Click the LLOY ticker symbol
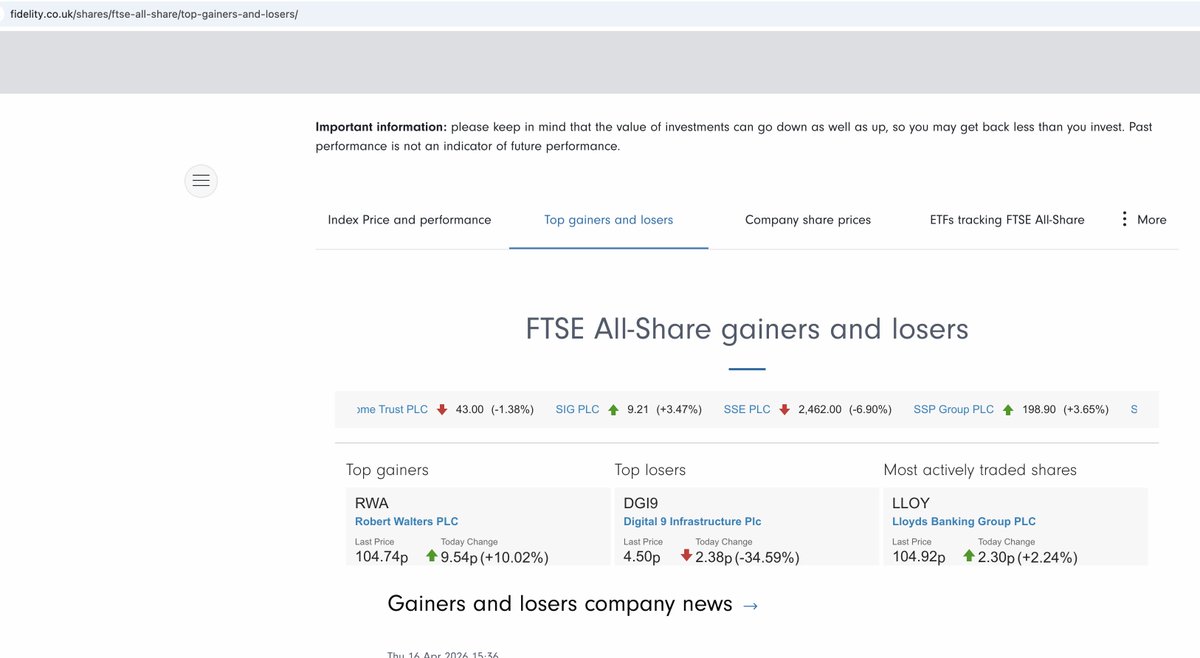Screen dimensions: 1200x658 tap(911, 504)
